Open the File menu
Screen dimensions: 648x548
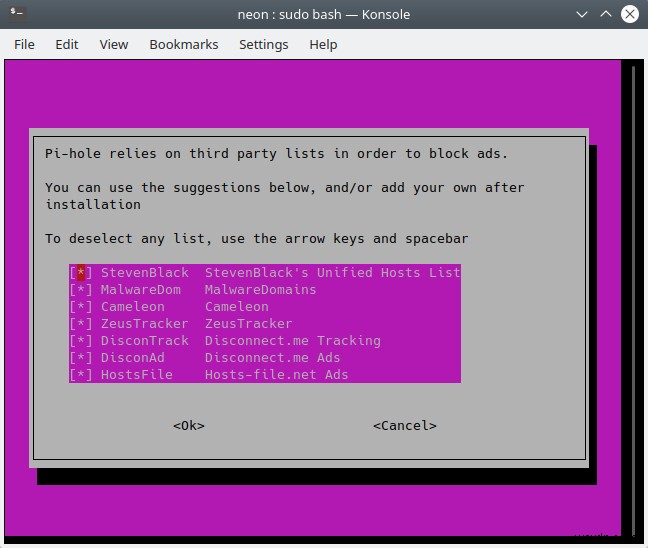(24, 45)
